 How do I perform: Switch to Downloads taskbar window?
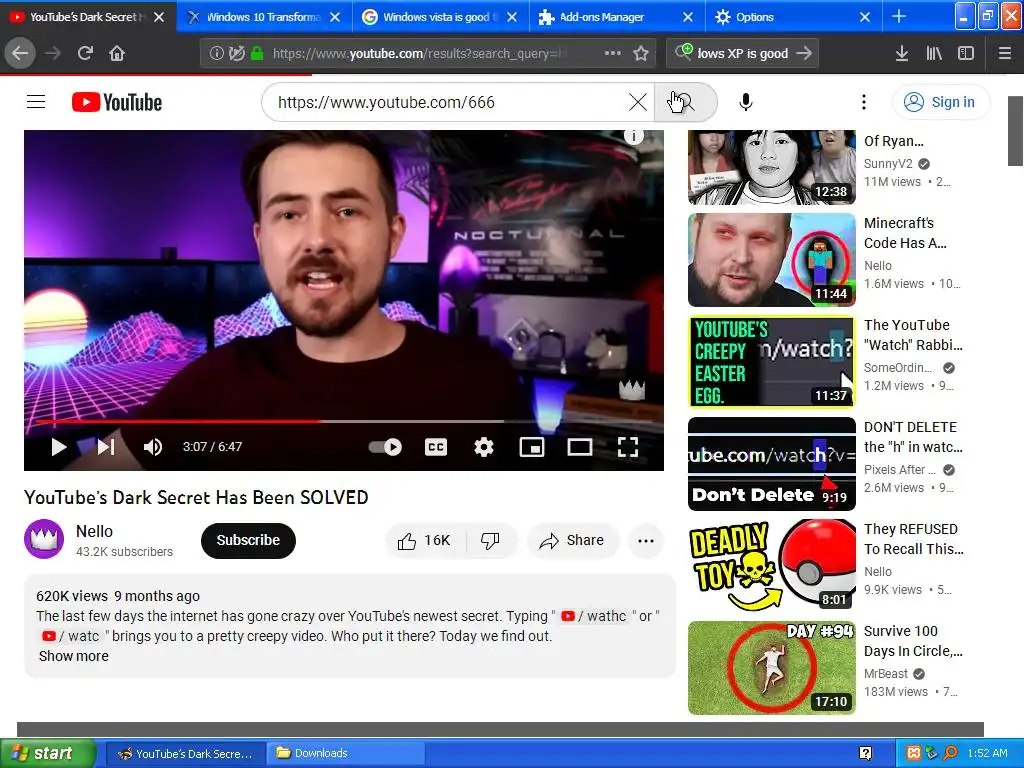[345, 753]
